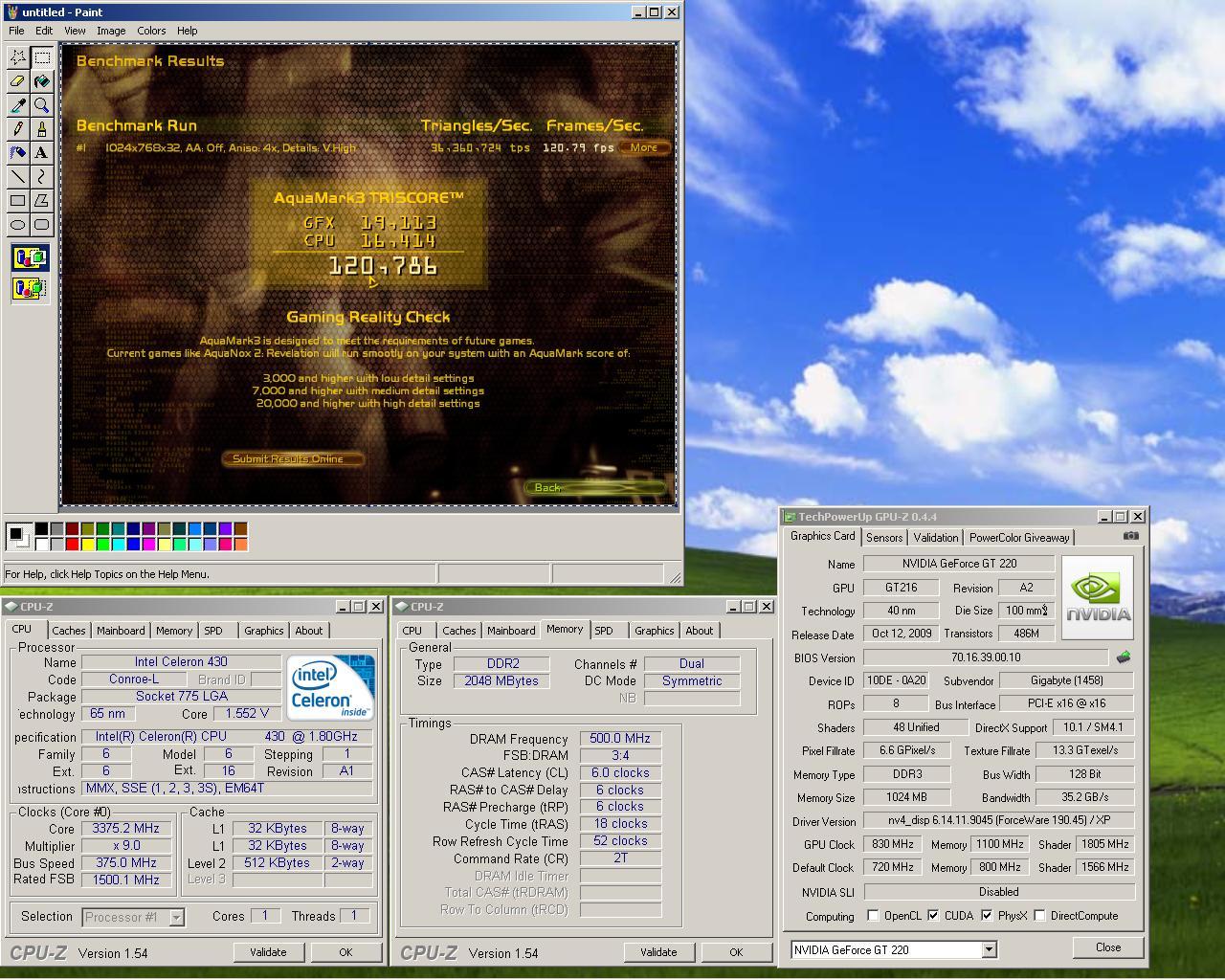Open the PowerColor Giveaway tab in GPU-Z
The image size is (1225, 980).
tap(1019, 538)
